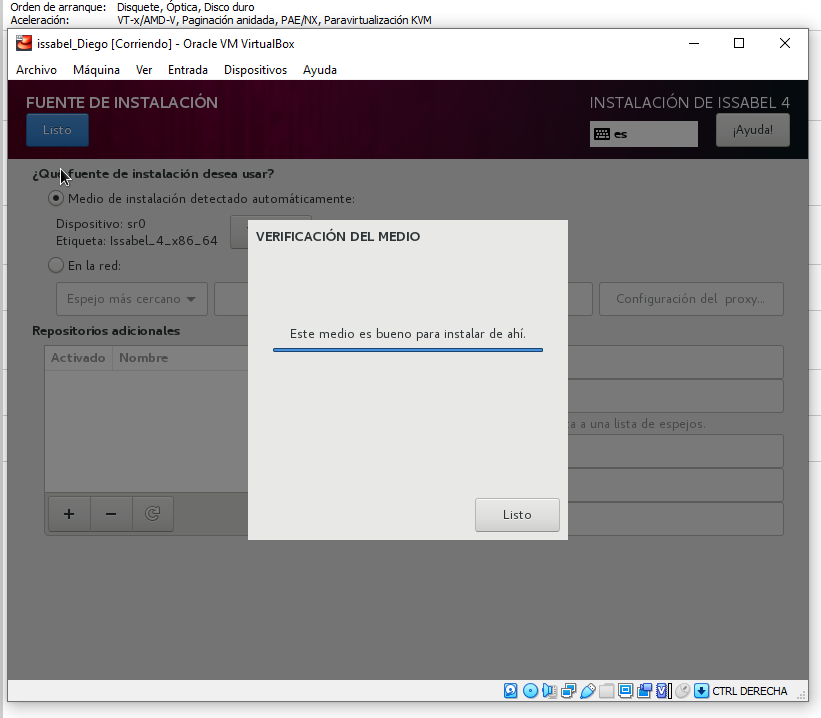Maximize the VirtualBox window
Viewport: 821px width, 718px height.
click(x=739, y=43)
